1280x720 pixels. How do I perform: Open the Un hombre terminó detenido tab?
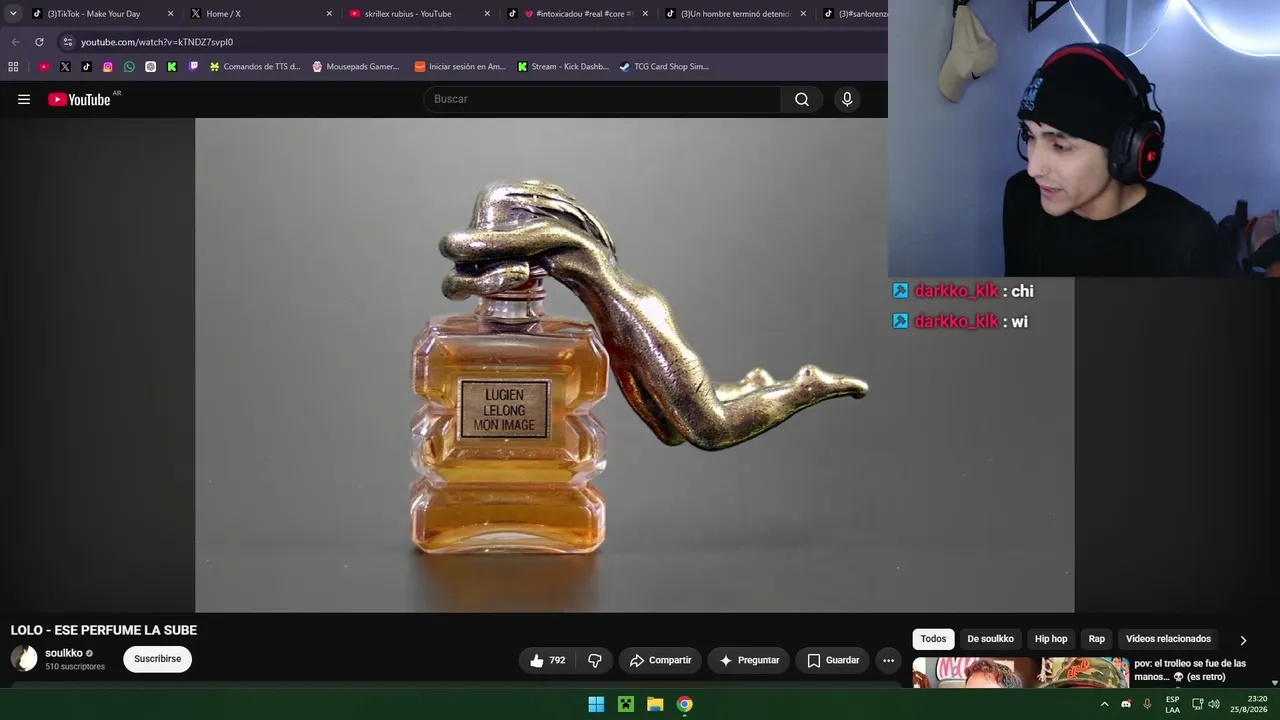tap(736, 14)
